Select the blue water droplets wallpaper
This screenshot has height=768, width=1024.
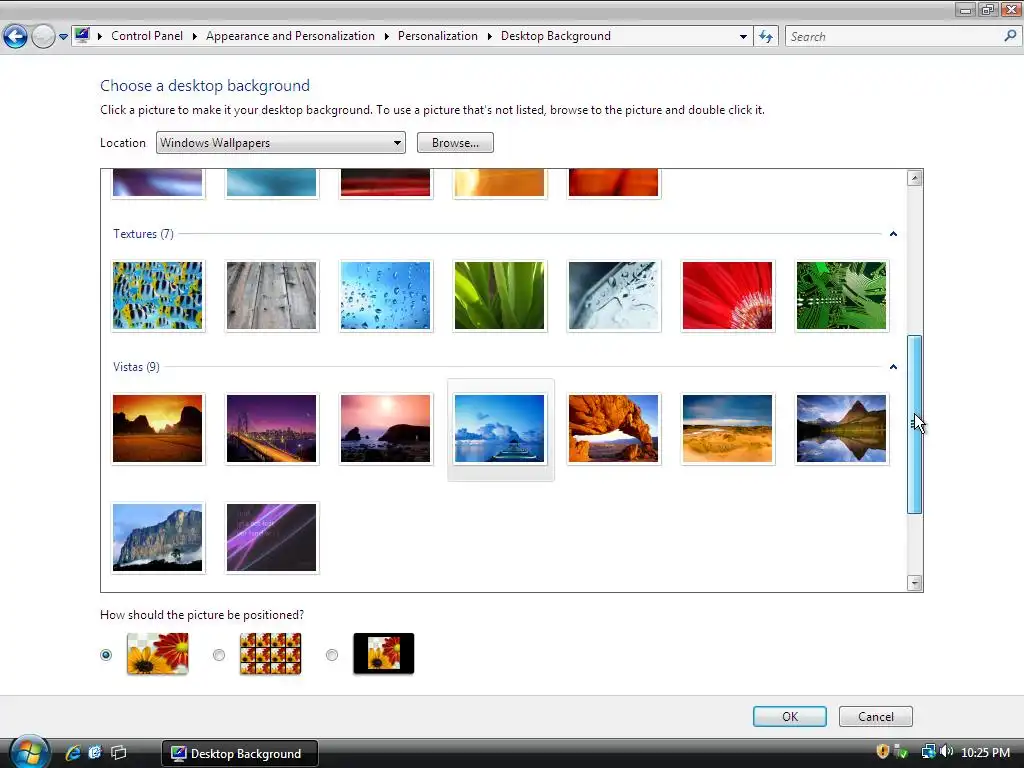point(385,296)
